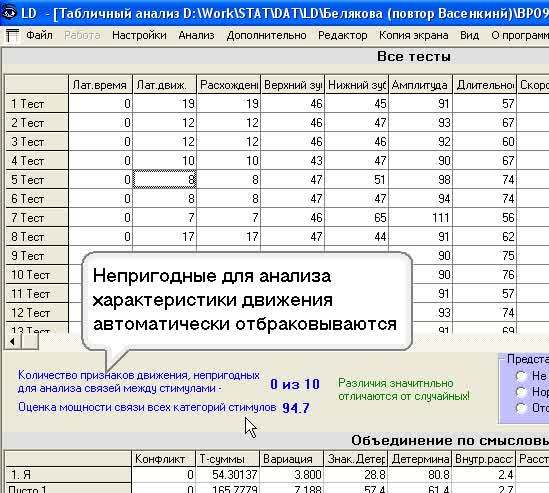Select the 12 Тест row header
The width and height of the screenshot is (549, 493).
point(37,313)
